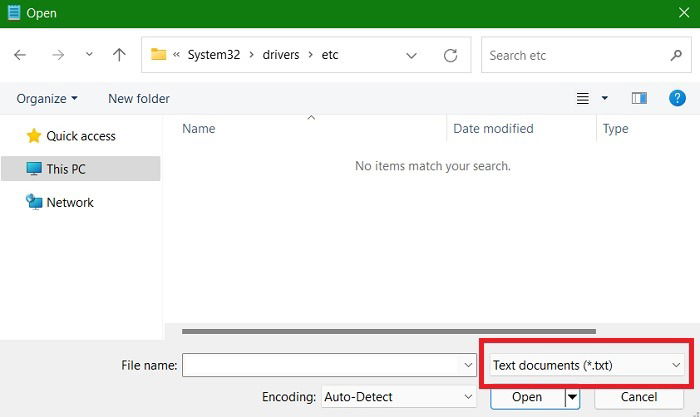Click the File name input field

tap(320, 366)
